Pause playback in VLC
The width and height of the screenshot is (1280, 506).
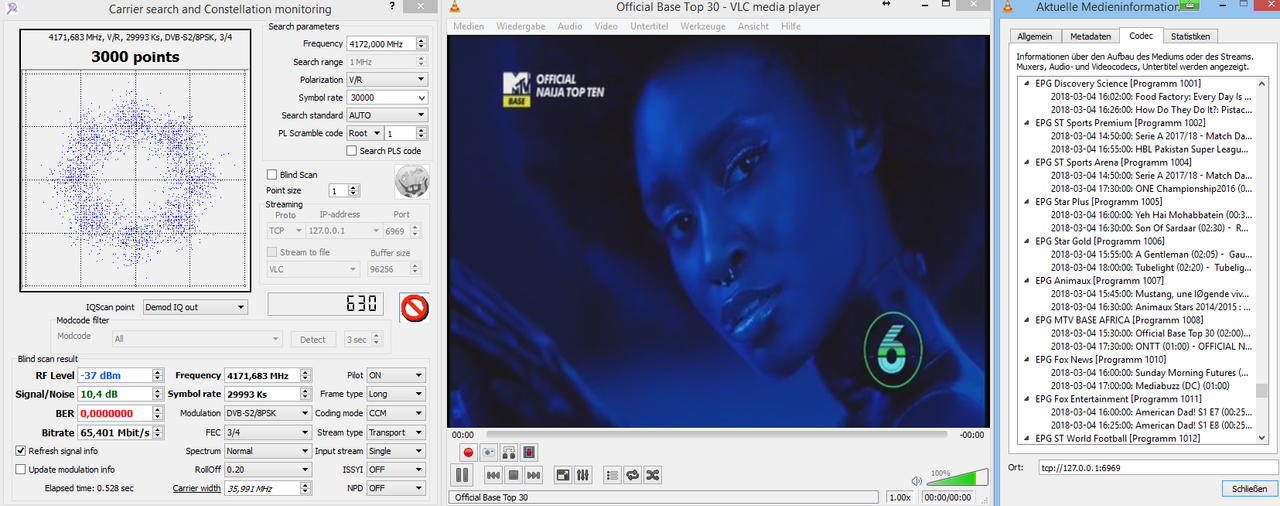tap(463, 475)
